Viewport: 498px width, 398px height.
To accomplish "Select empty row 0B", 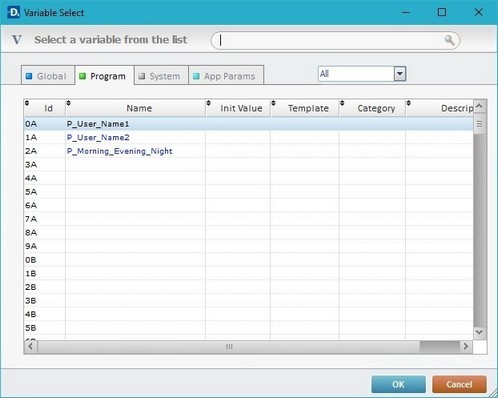I will coord(248,260).
